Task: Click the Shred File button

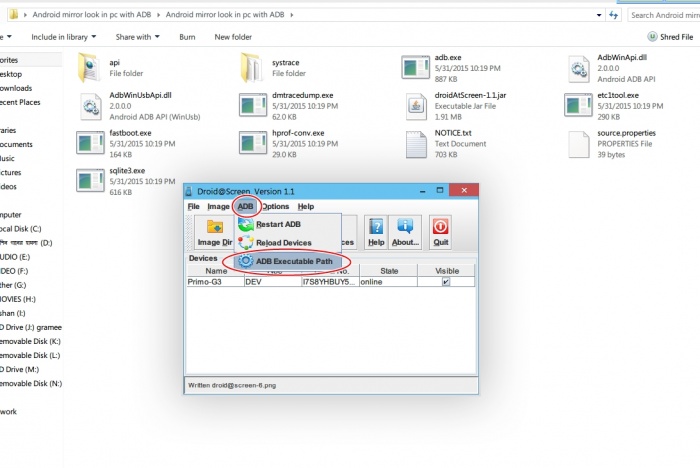Action: coord(671,37)
